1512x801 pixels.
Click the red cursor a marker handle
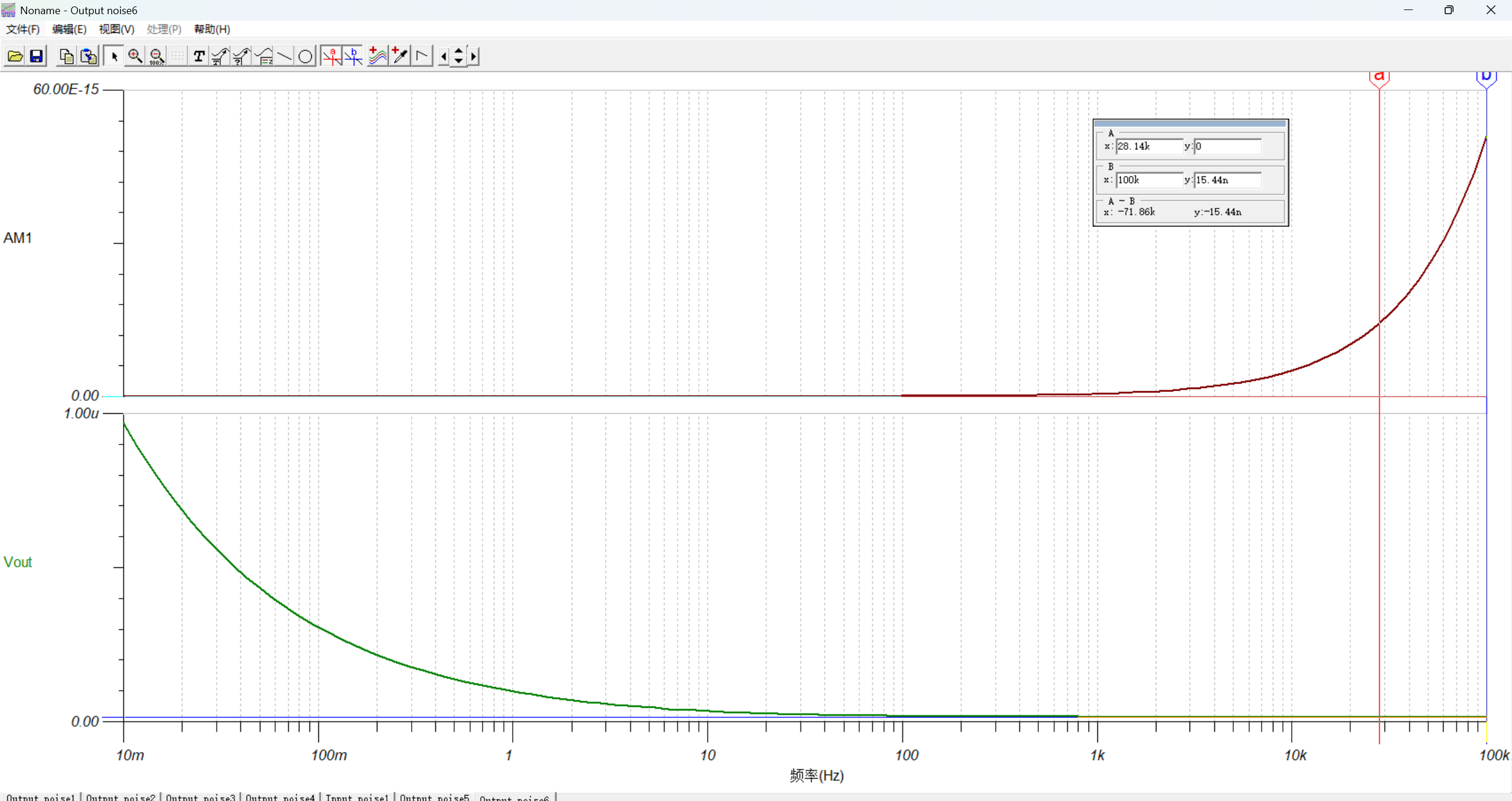[x=1379, y=77]
